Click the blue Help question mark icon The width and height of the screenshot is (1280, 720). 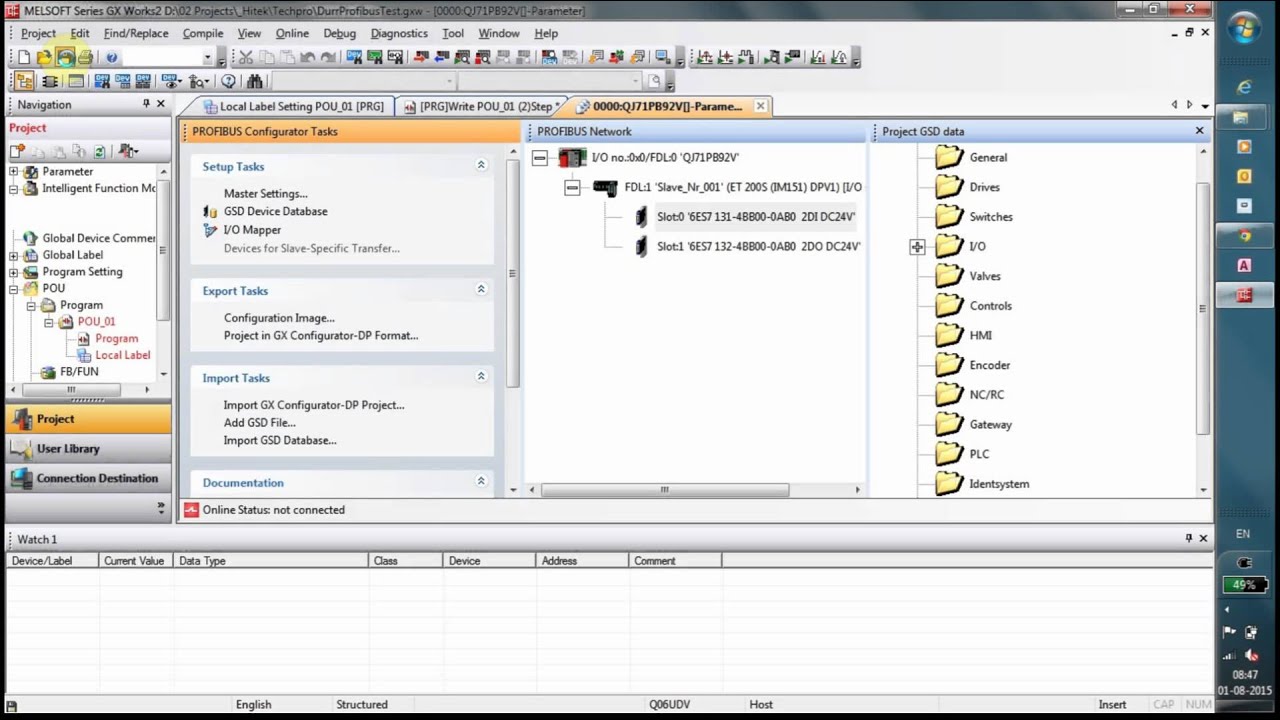[111, 58]
